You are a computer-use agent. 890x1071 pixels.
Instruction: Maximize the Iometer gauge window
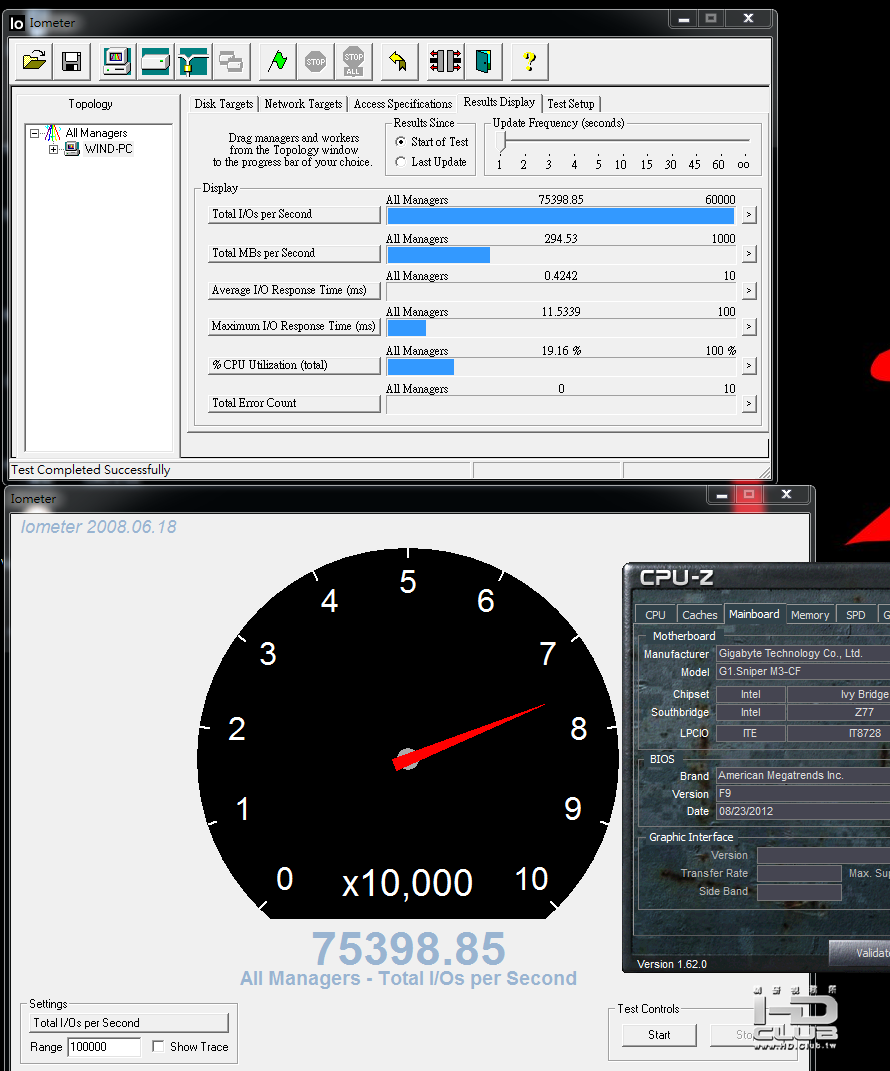pyautogui.click(x=749, y=494)
